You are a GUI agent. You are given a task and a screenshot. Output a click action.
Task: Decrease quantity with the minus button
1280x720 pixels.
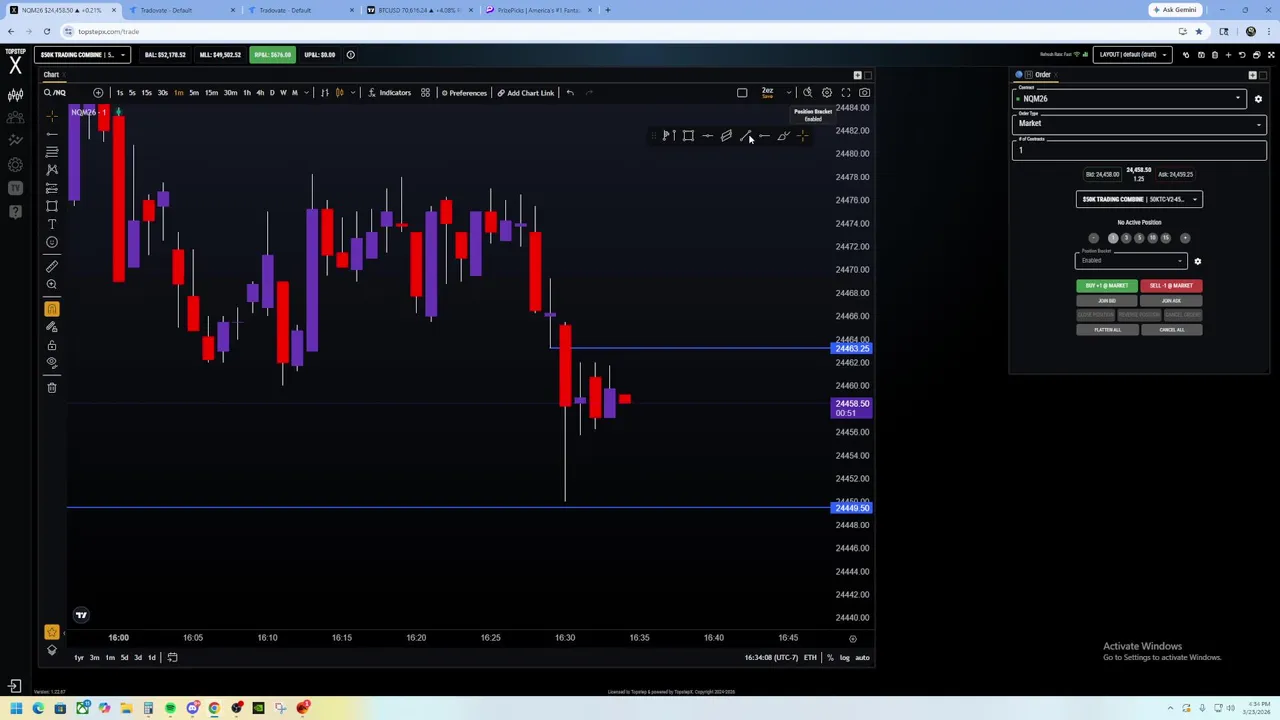1093,238
